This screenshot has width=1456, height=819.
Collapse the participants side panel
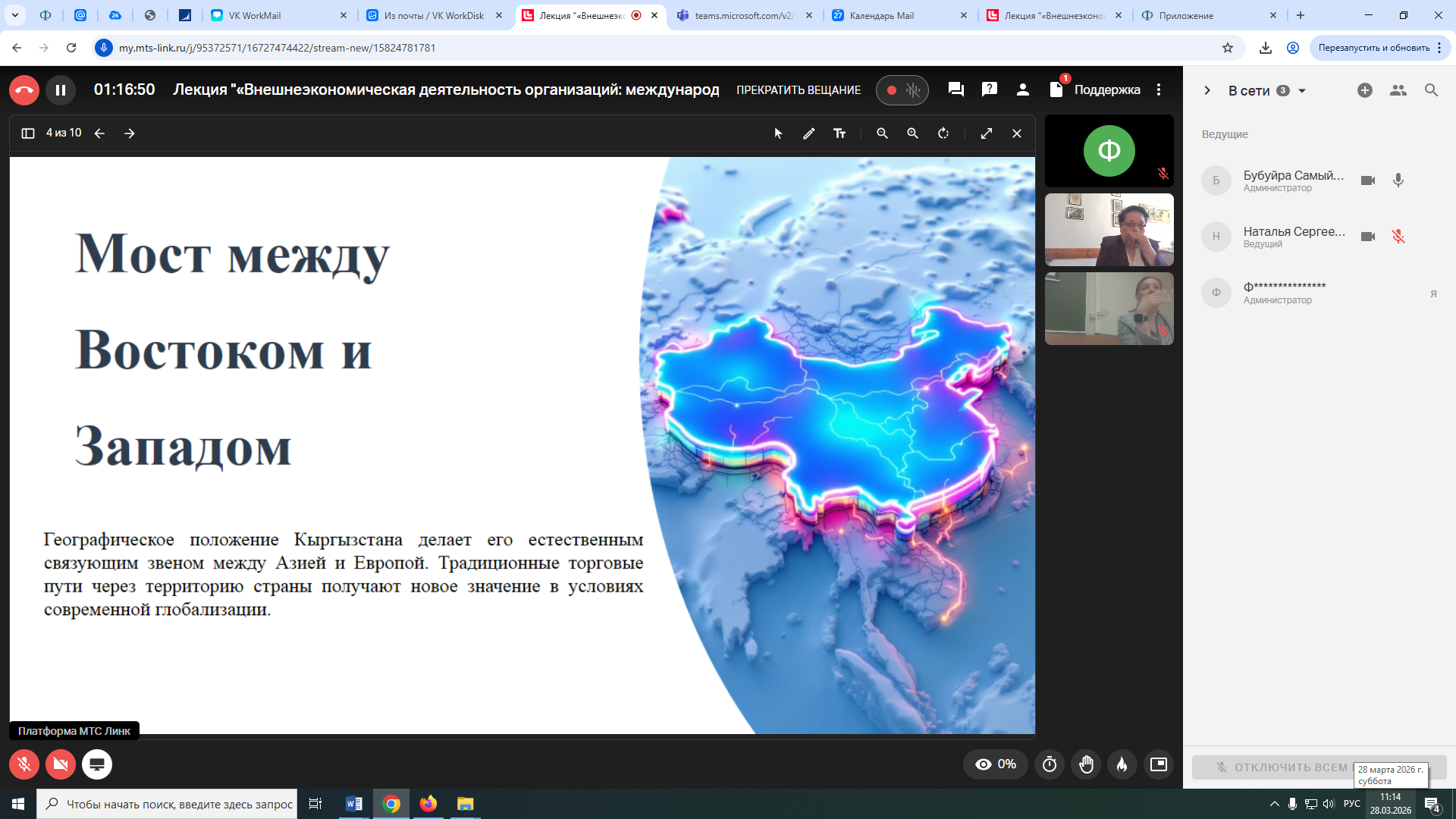coord(1207,90)
